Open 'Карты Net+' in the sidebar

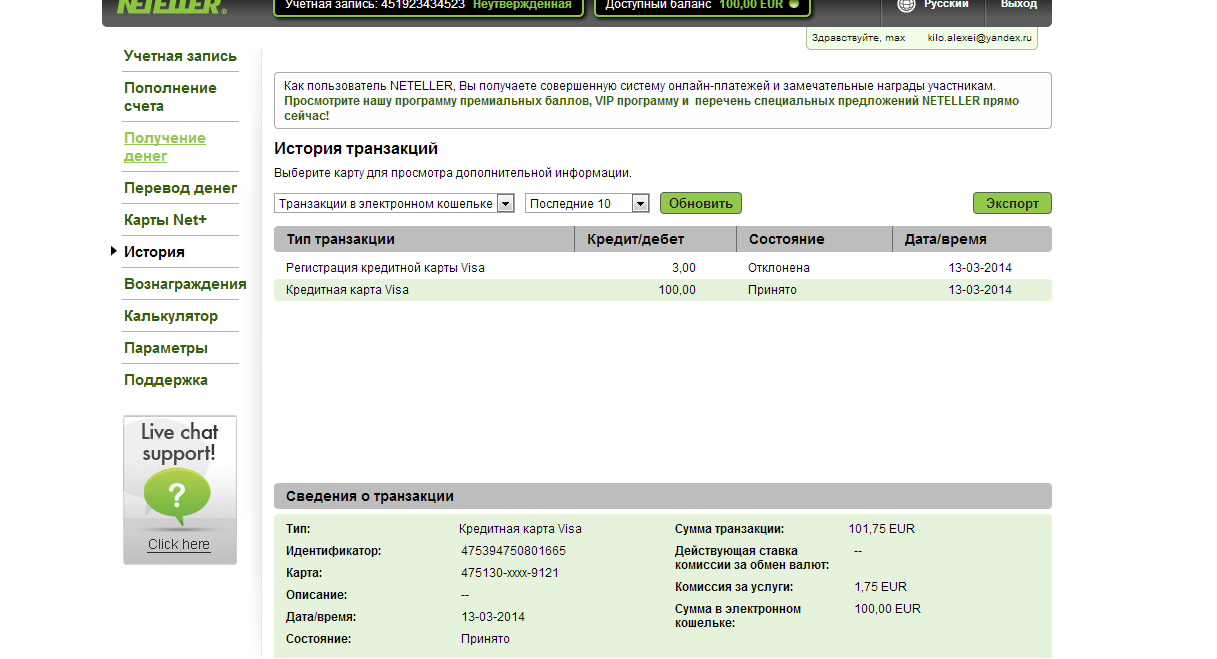pos(165,220)
